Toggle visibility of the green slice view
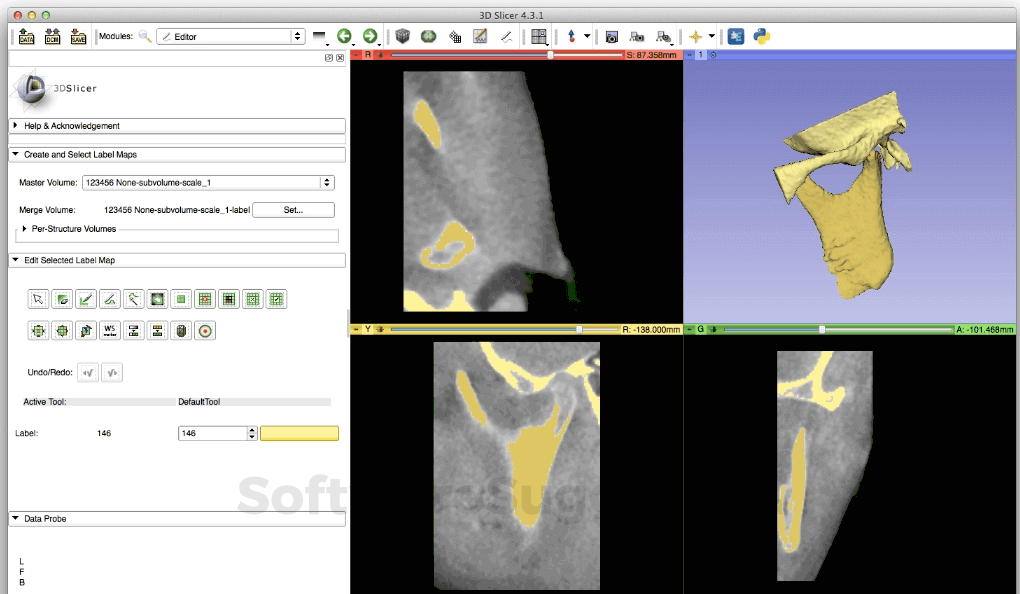Image resolution: width=1020 pixels, height=594 pixels. click(x=713, y=328)
